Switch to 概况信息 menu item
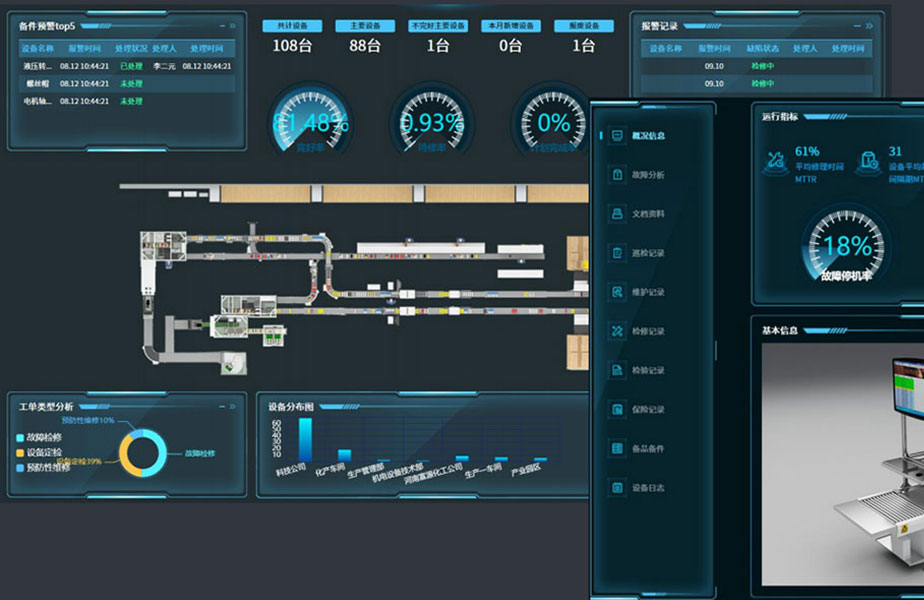Screen dimensions: 924x600 648,136
